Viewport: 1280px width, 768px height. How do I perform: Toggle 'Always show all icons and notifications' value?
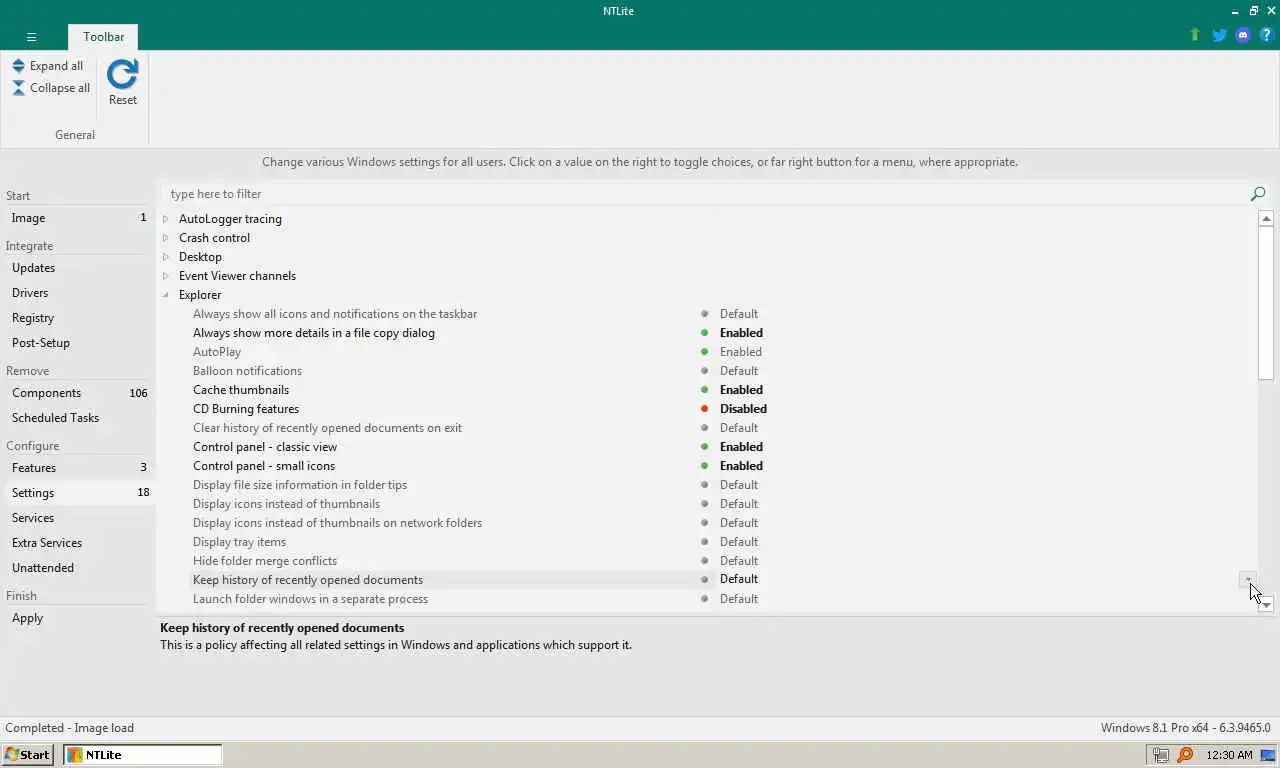point(739,314)
